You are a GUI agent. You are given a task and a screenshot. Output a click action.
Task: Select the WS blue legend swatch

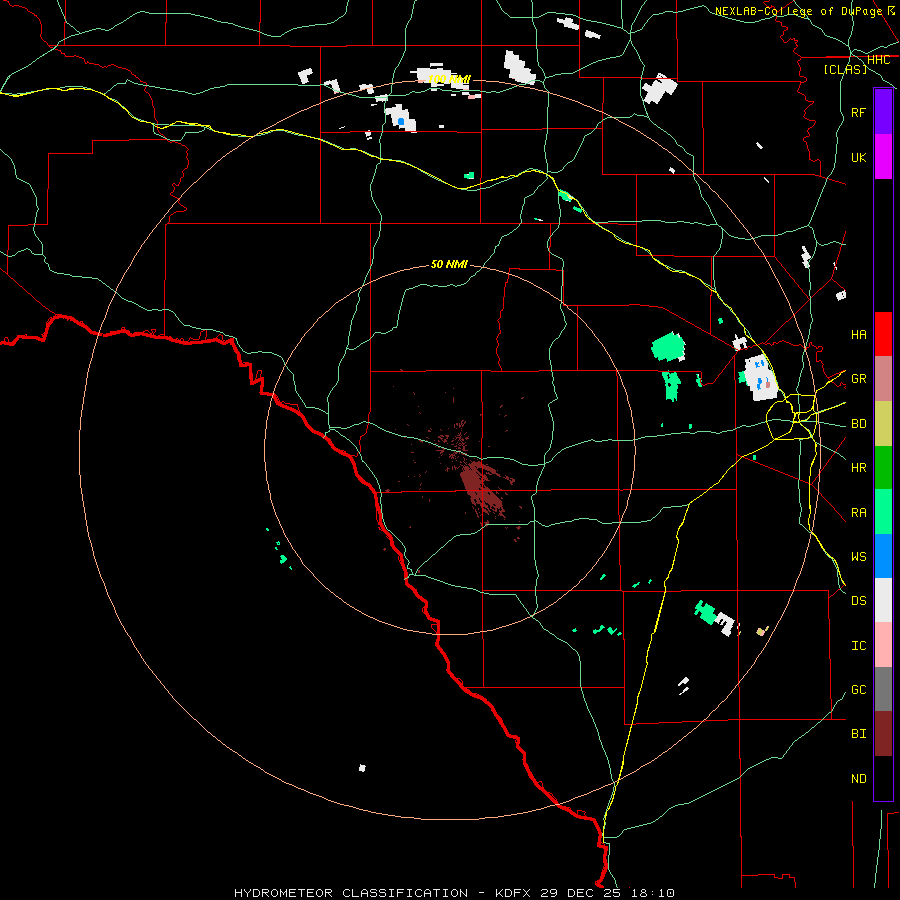(883, 556)
